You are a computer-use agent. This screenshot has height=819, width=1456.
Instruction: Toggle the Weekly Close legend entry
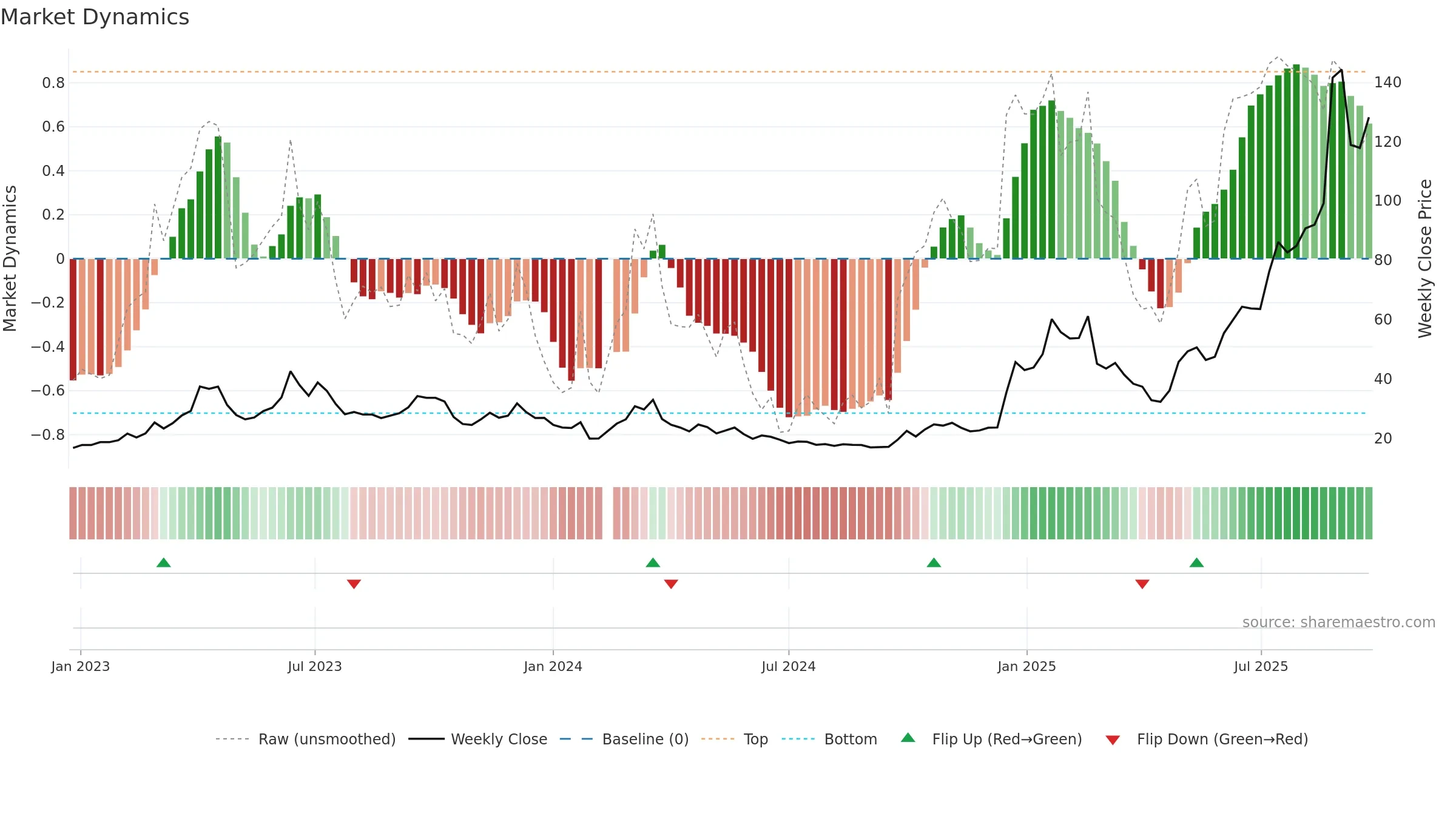[x=478, y=739]
